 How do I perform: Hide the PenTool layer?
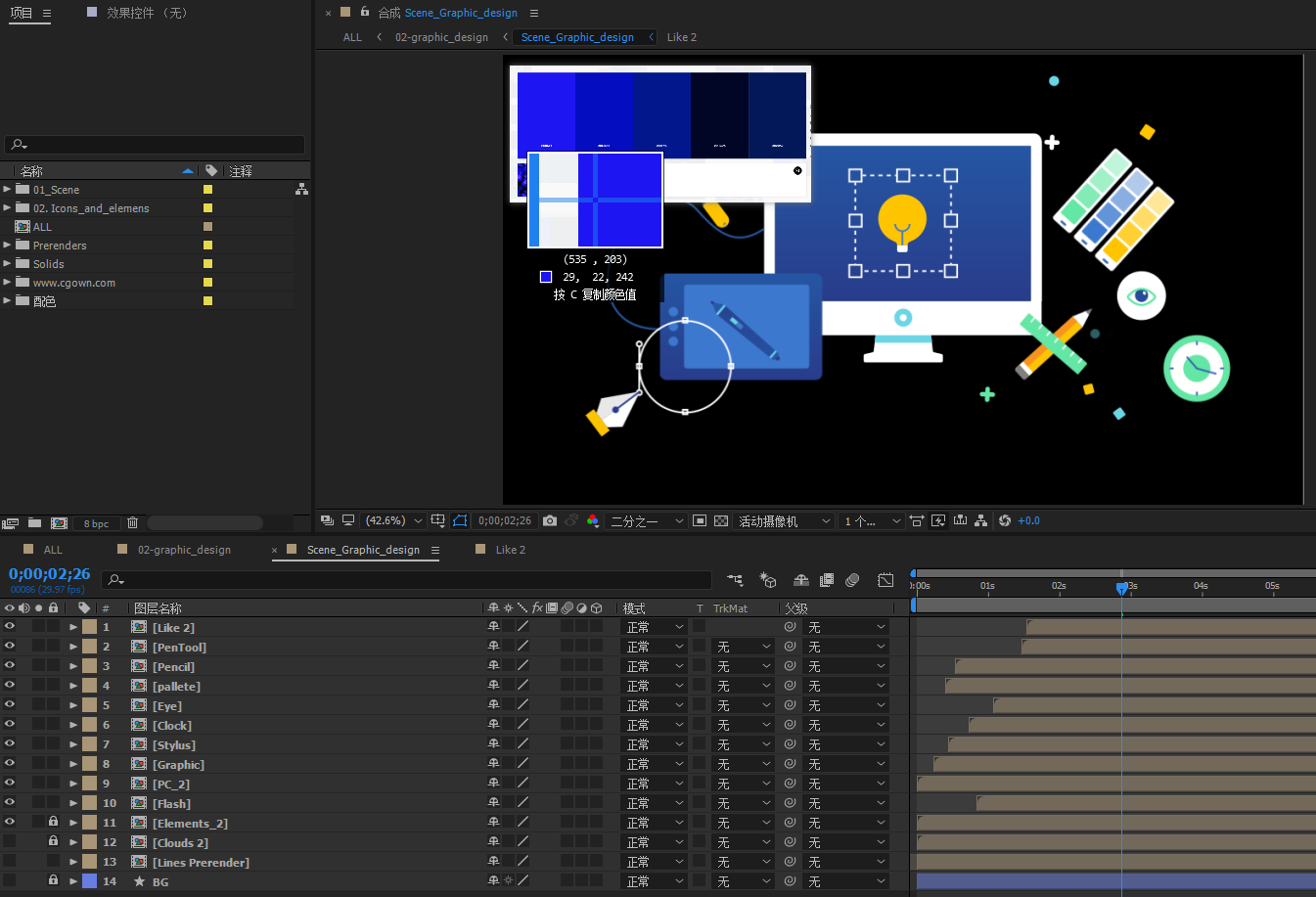10,646
